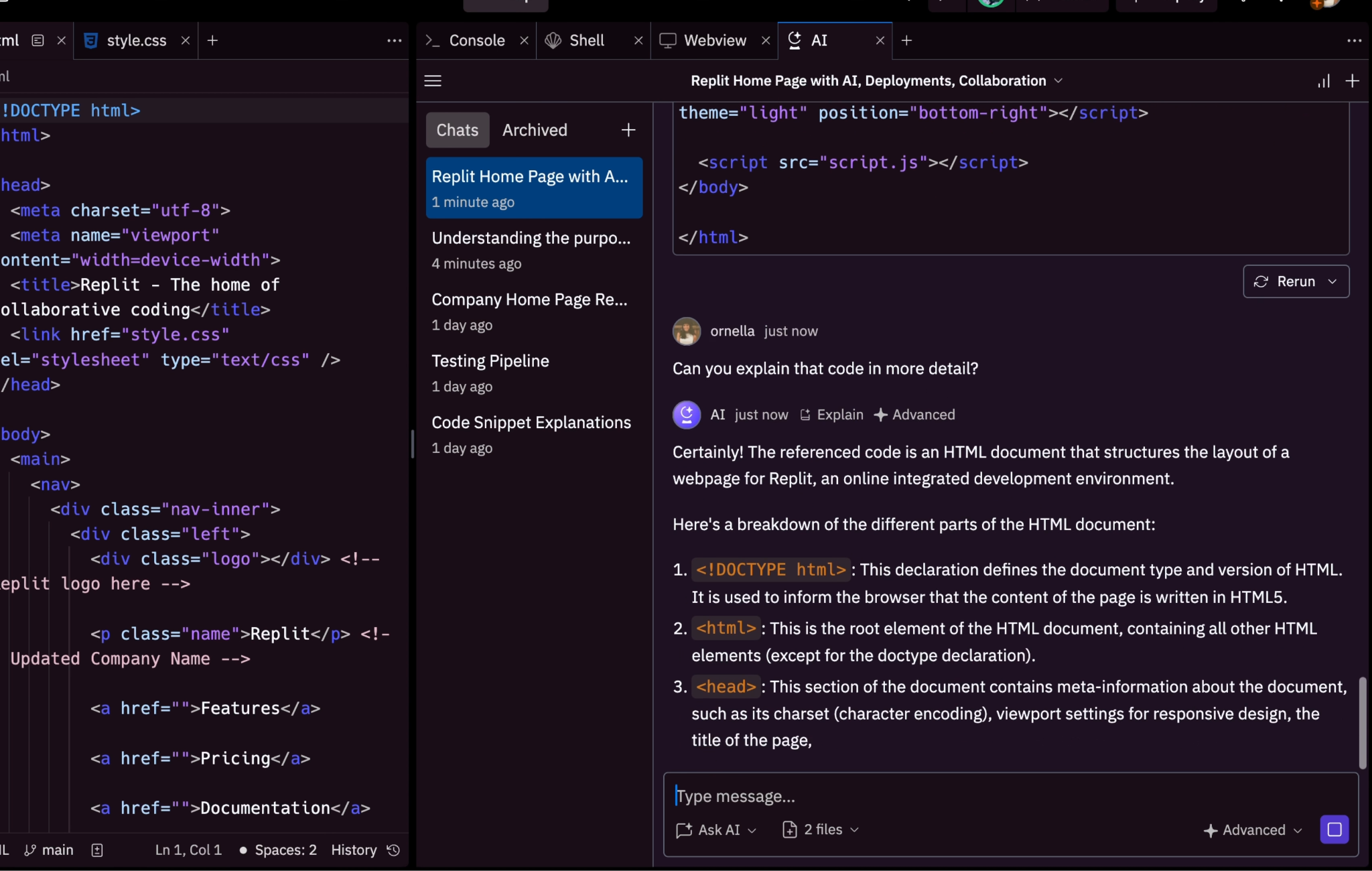
Task: Close the style.css tab
Action: 186,40
